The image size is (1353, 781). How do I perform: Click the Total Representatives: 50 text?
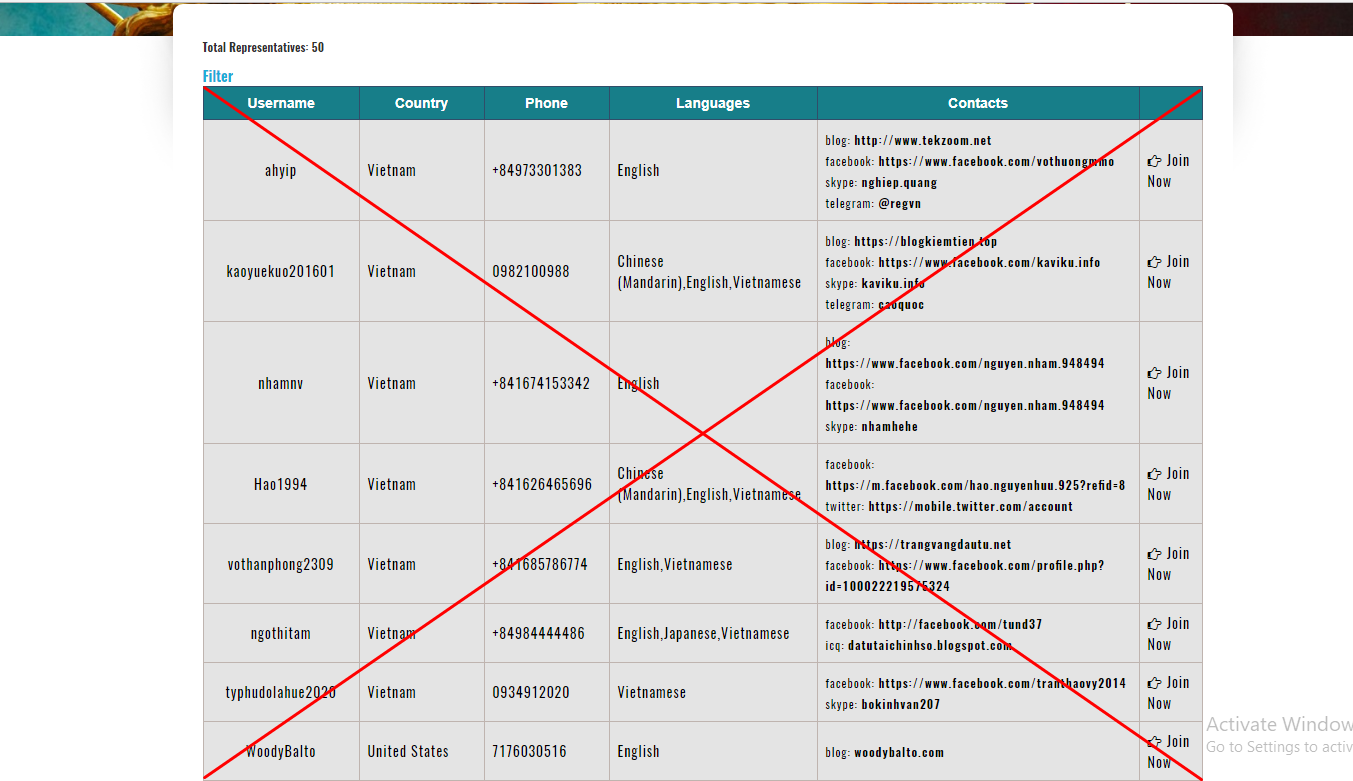click(x=263, y=47)
